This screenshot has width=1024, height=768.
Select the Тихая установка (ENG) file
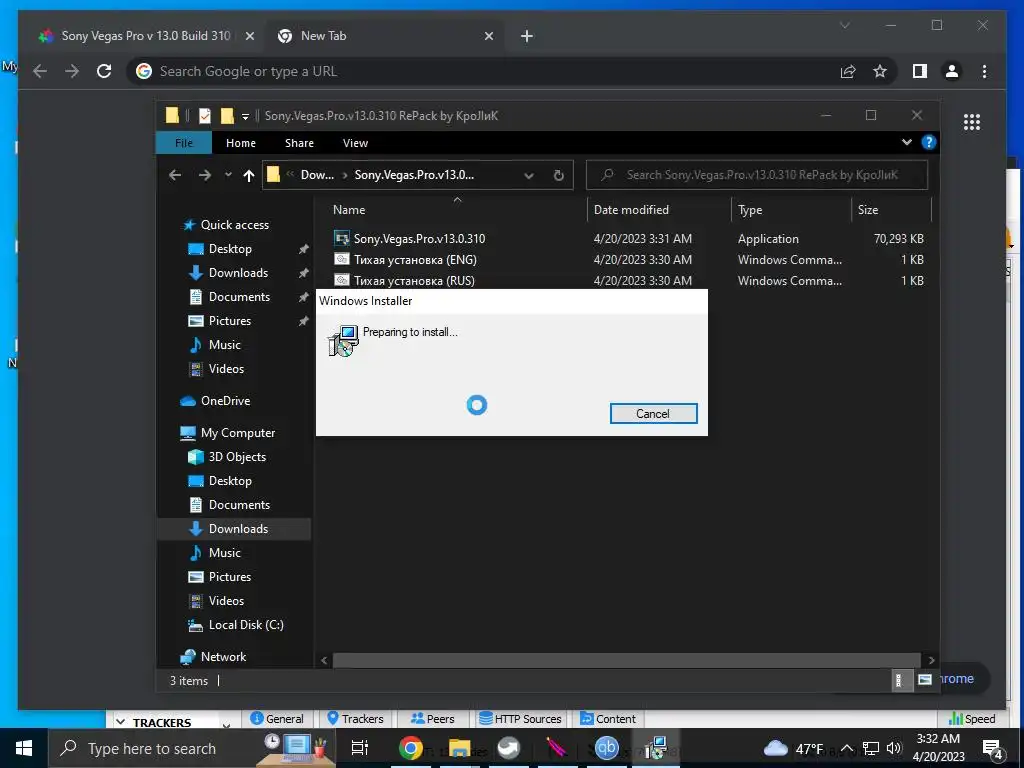[x=415, y=259]
